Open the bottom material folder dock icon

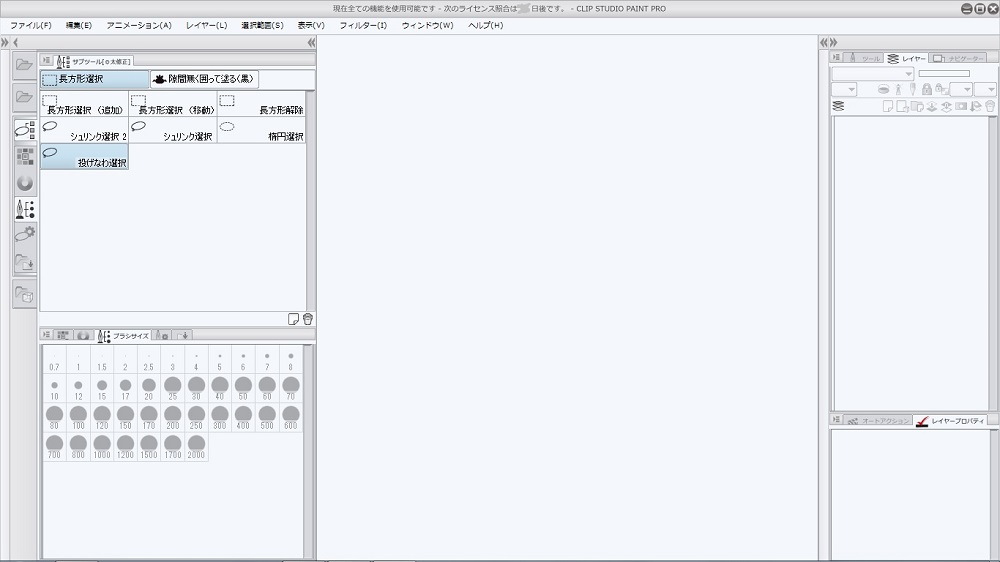(25, 295)
